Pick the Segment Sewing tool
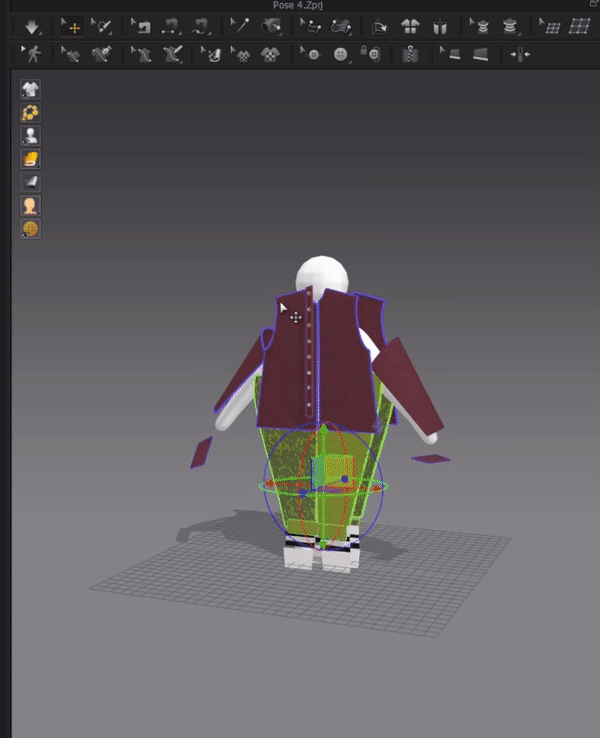Image resolution: width=600 pixels, height=738 pixels. click(x=170, y=26)
